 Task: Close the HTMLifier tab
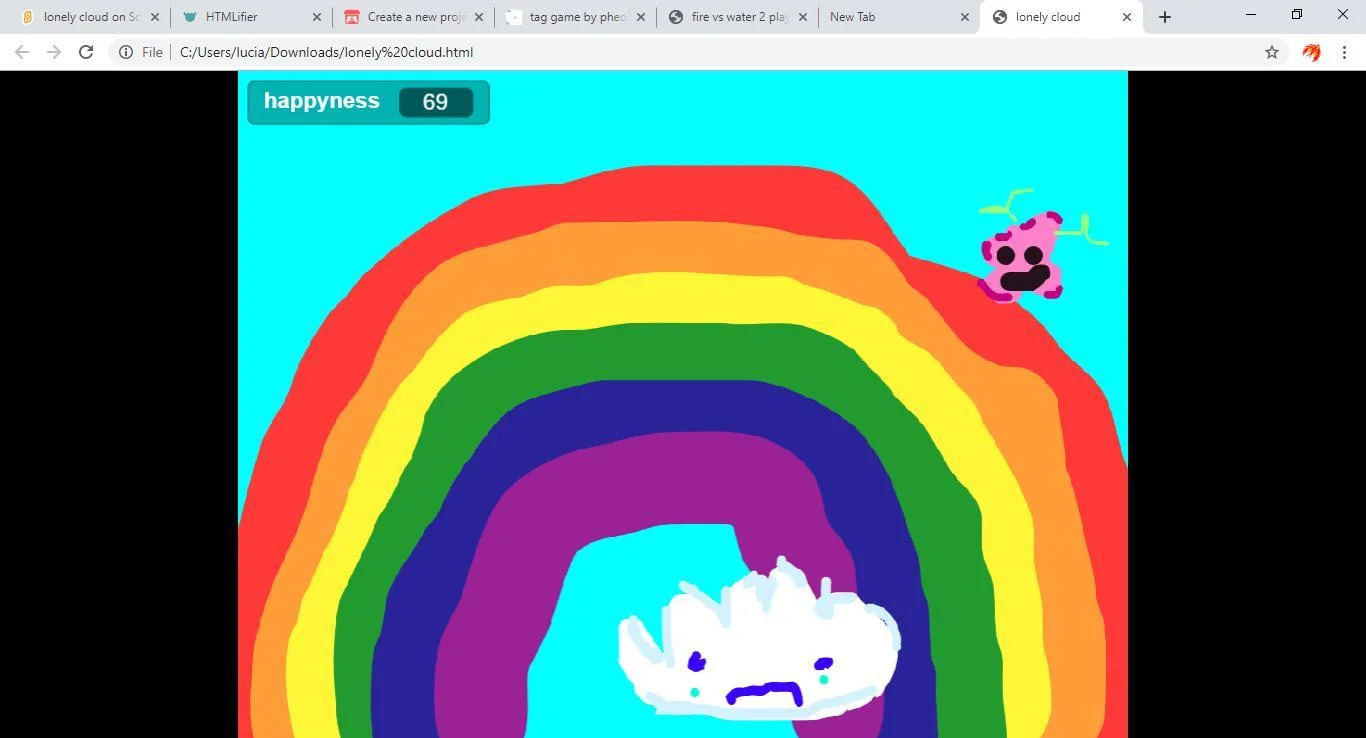click(x=317, y=17)
